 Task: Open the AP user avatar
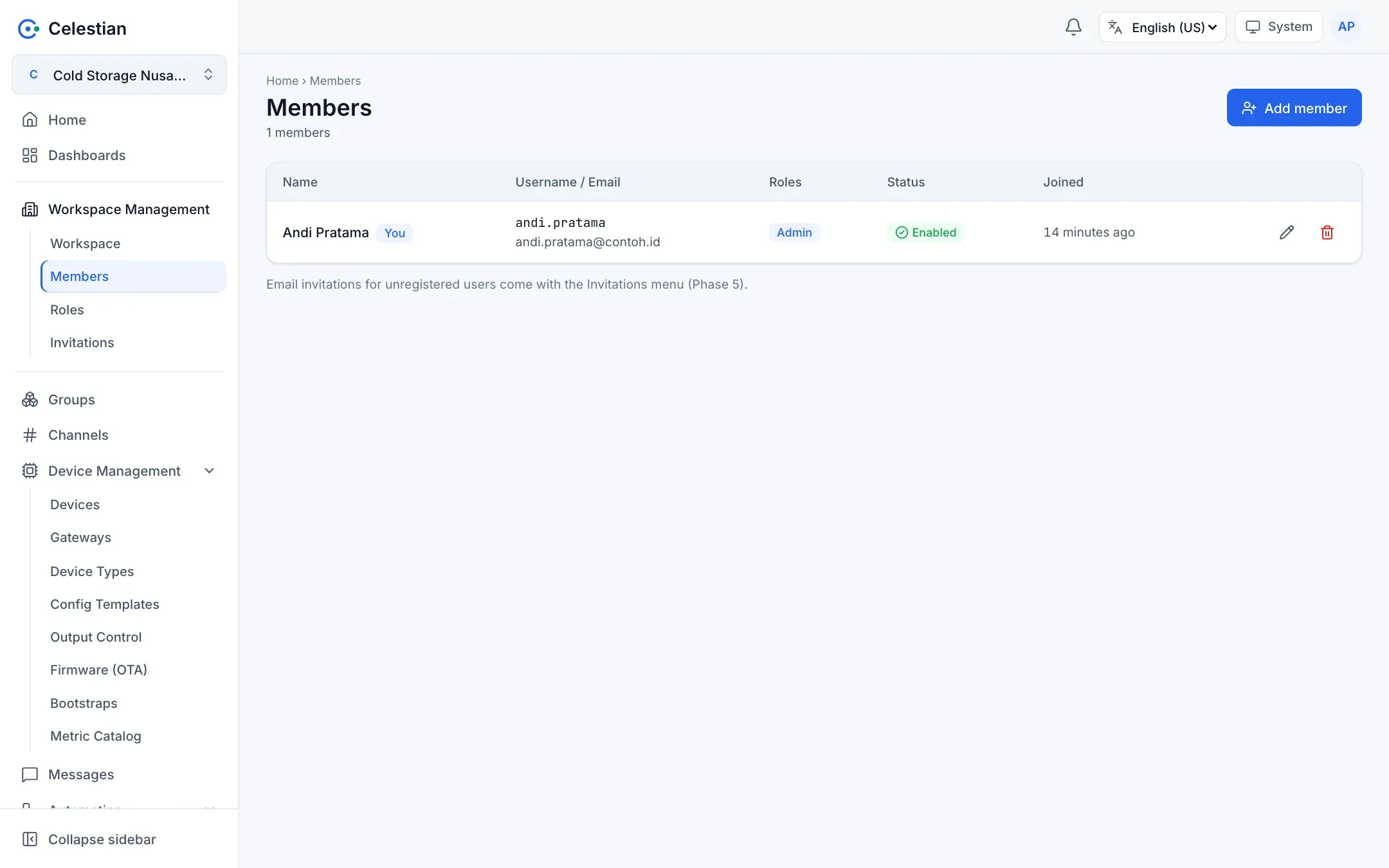point(1346,27)
